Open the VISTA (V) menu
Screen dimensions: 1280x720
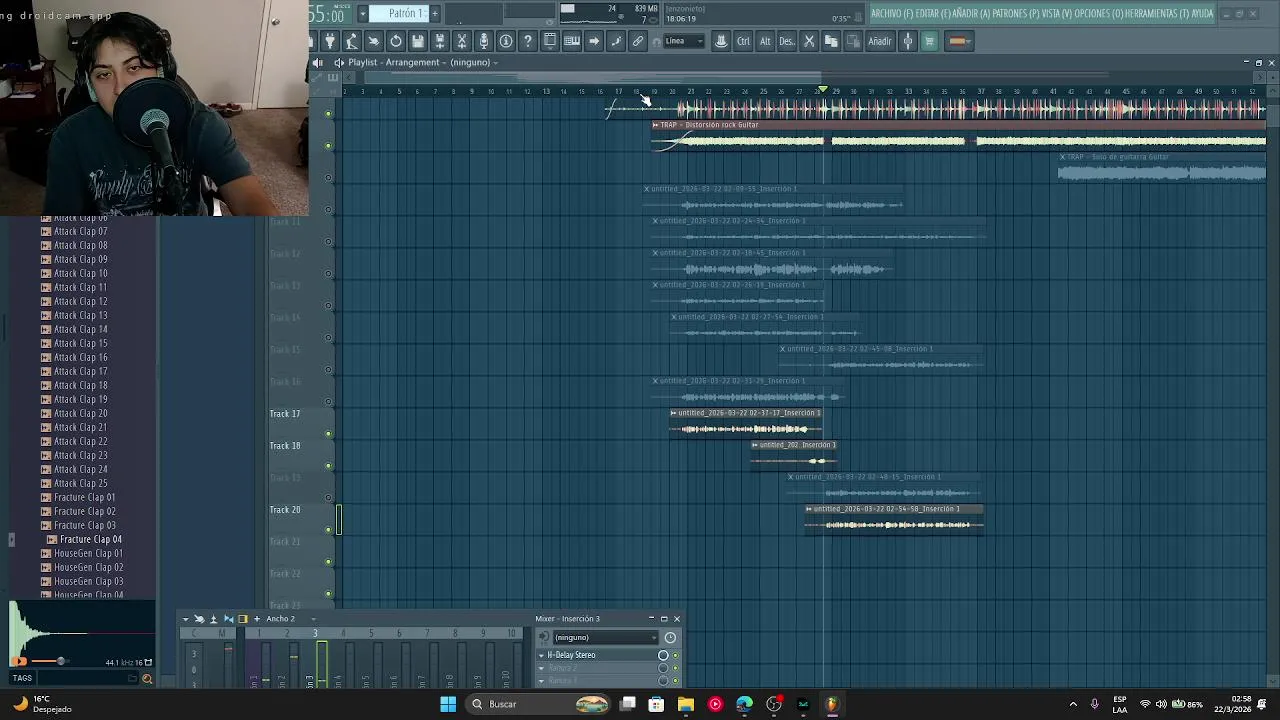1058,13
